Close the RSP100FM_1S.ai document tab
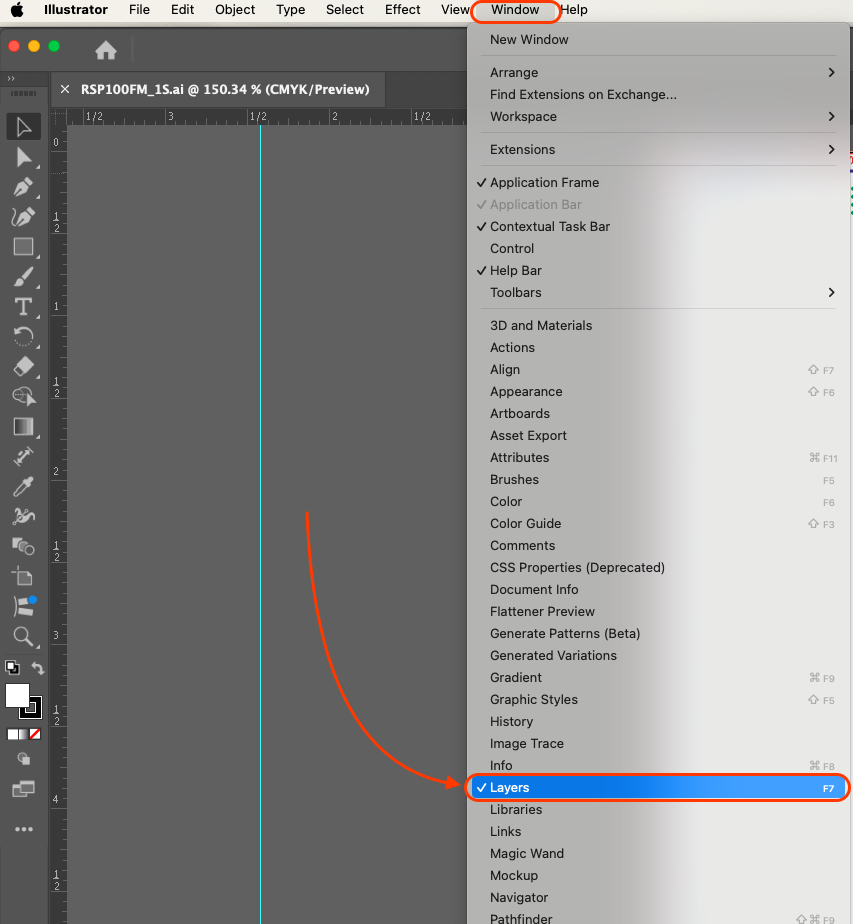The image size is (853, 924). [65, 90]
